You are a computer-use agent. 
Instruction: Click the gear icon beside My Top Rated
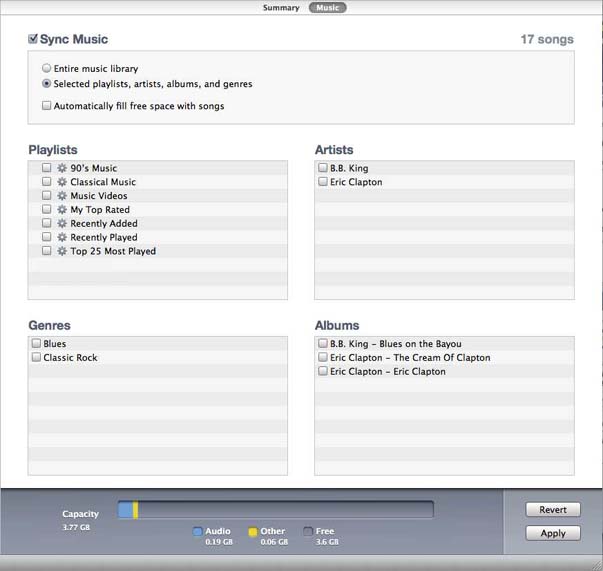62,210
